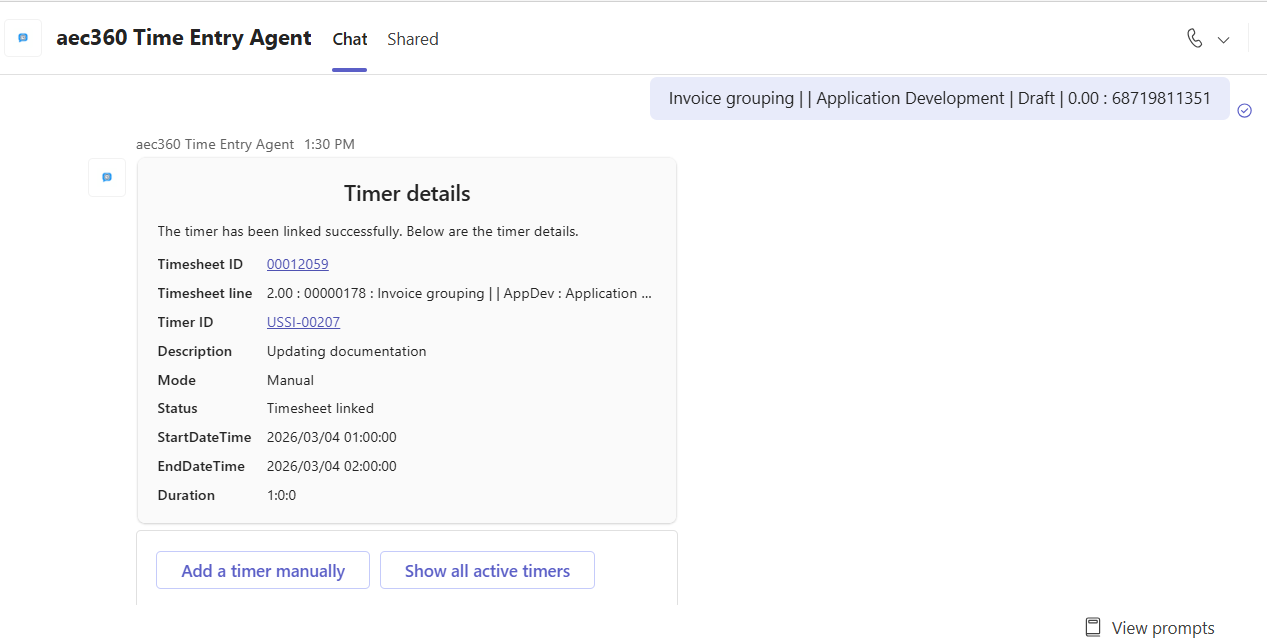Click the 1:30 PM message timestamp

point(329,144)
